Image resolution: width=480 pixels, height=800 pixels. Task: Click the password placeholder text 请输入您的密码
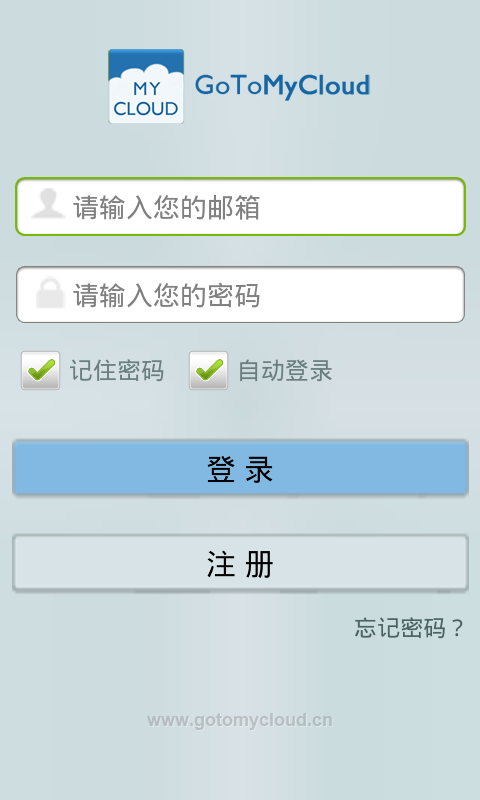pos(167,295)
